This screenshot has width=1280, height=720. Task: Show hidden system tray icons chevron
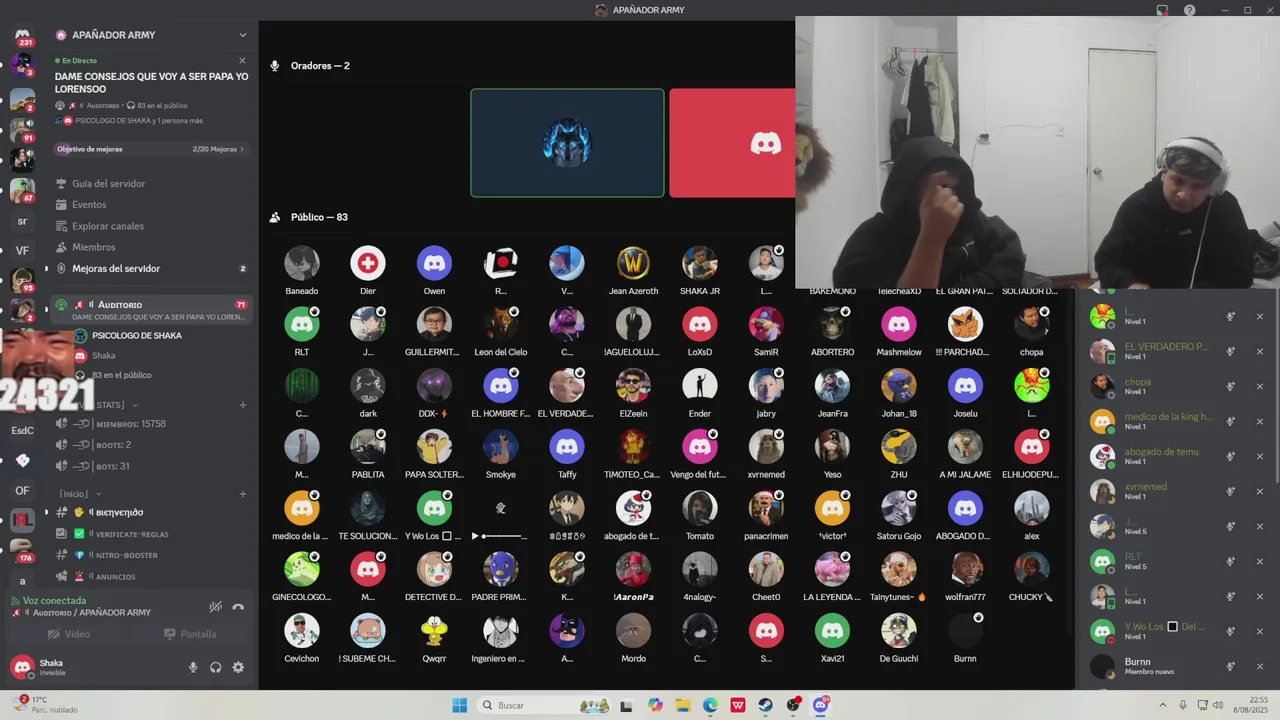pos(1162,705)
